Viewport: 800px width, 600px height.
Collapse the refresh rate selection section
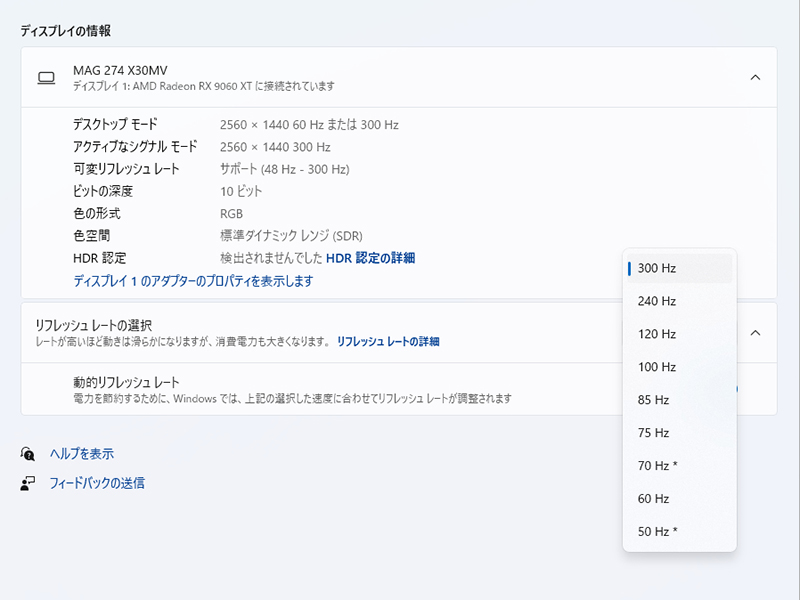755,333
